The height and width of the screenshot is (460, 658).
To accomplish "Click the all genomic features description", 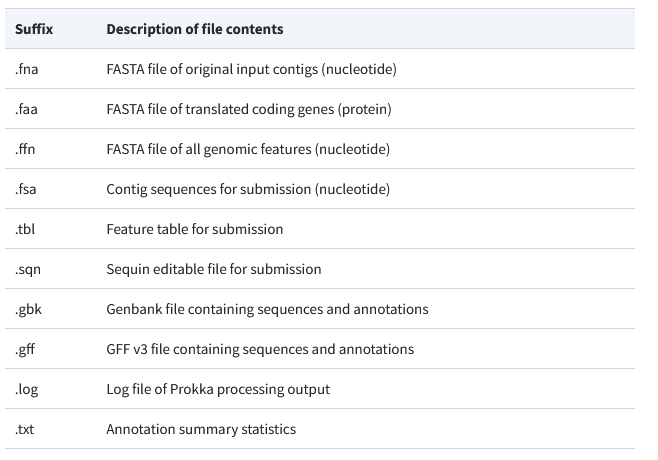I will click(248, 149).
